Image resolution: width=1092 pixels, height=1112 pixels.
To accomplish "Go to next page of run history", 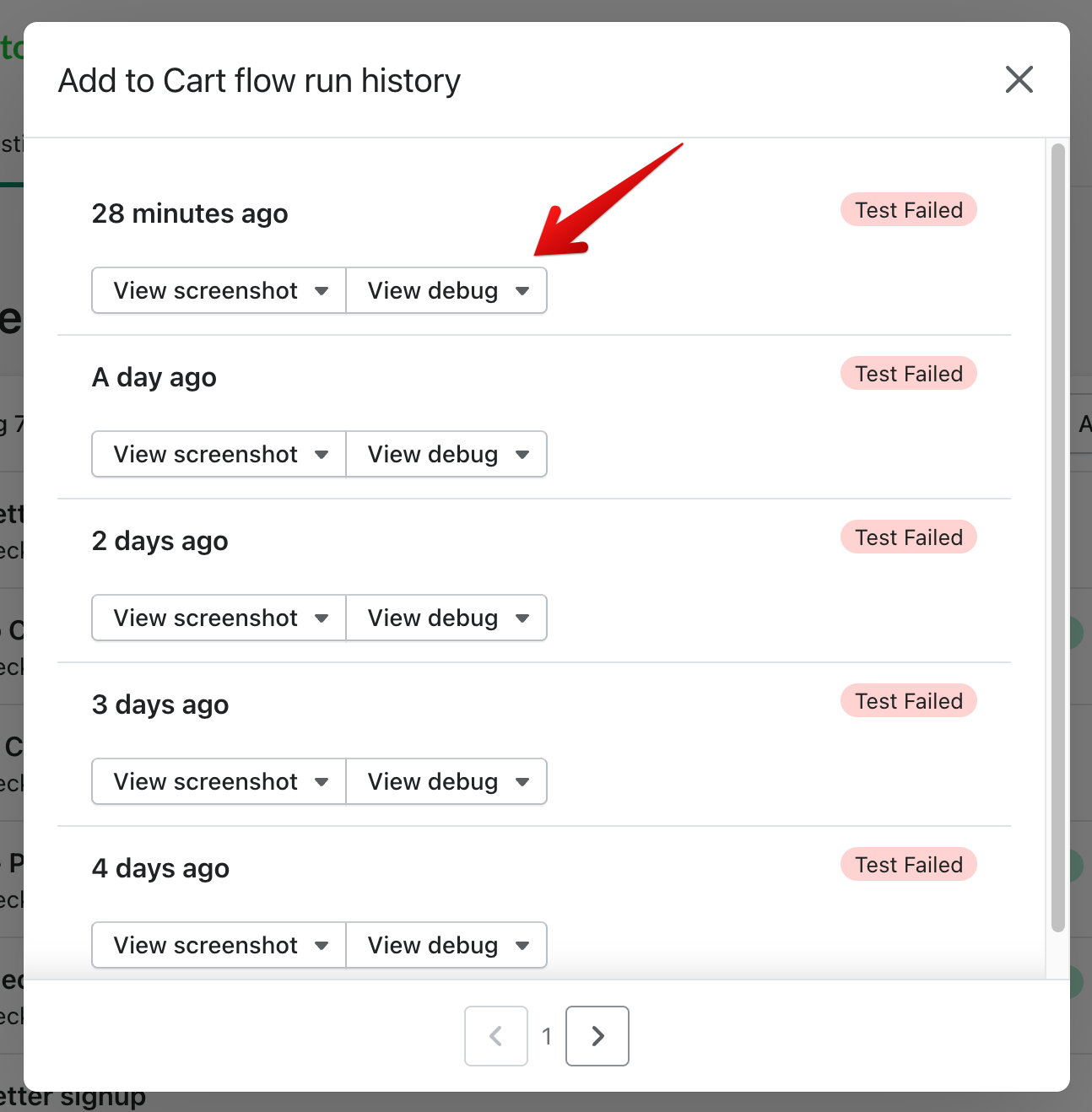I will pos(597,1036).
